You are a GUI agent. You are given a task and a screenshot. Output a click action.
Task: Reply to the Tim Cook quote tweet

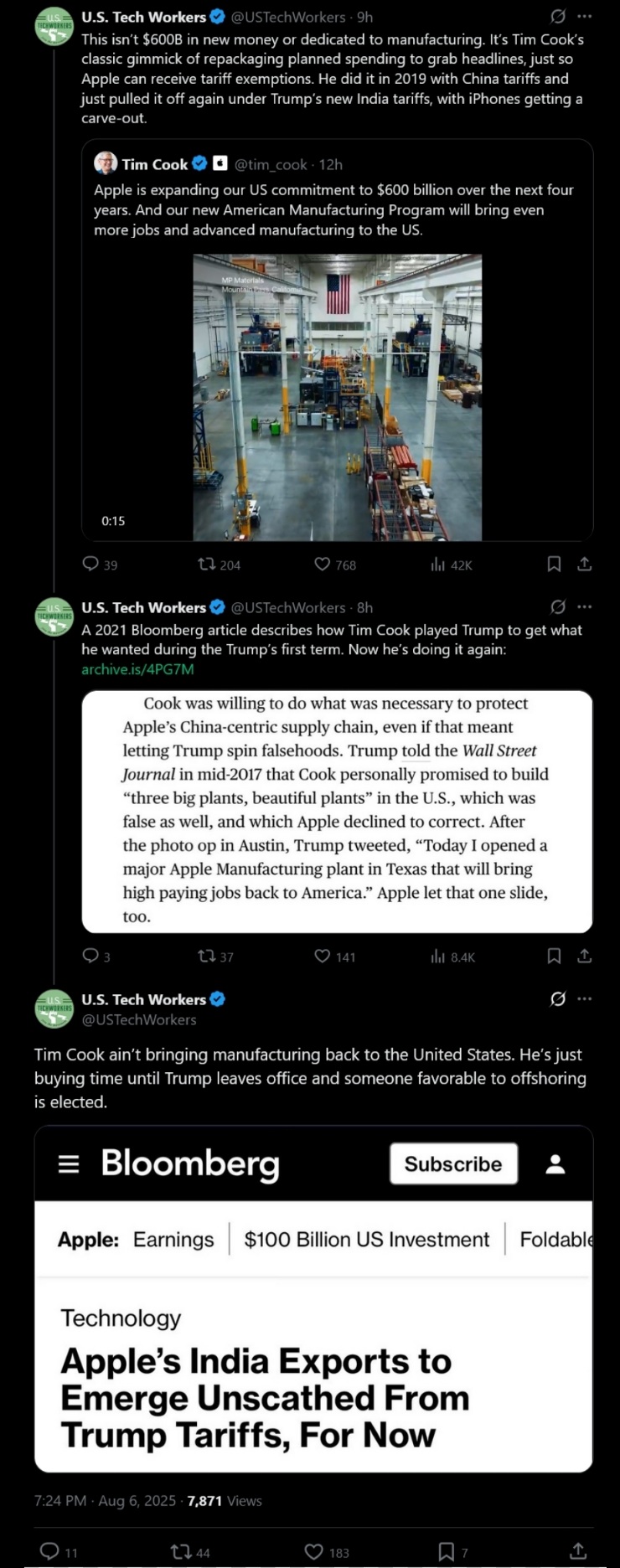pyautogui.click(x=90, y=565)
